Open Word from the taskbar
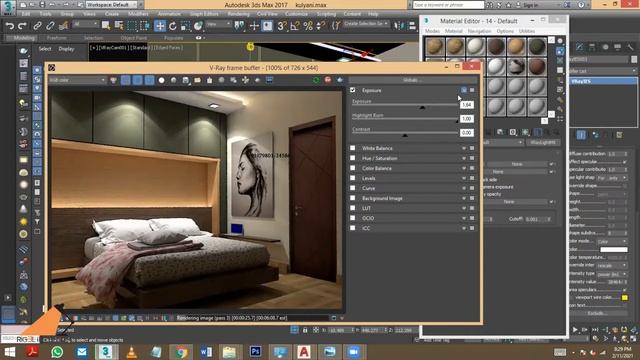Screen dimensions: 640x360 tap(206, 351)
